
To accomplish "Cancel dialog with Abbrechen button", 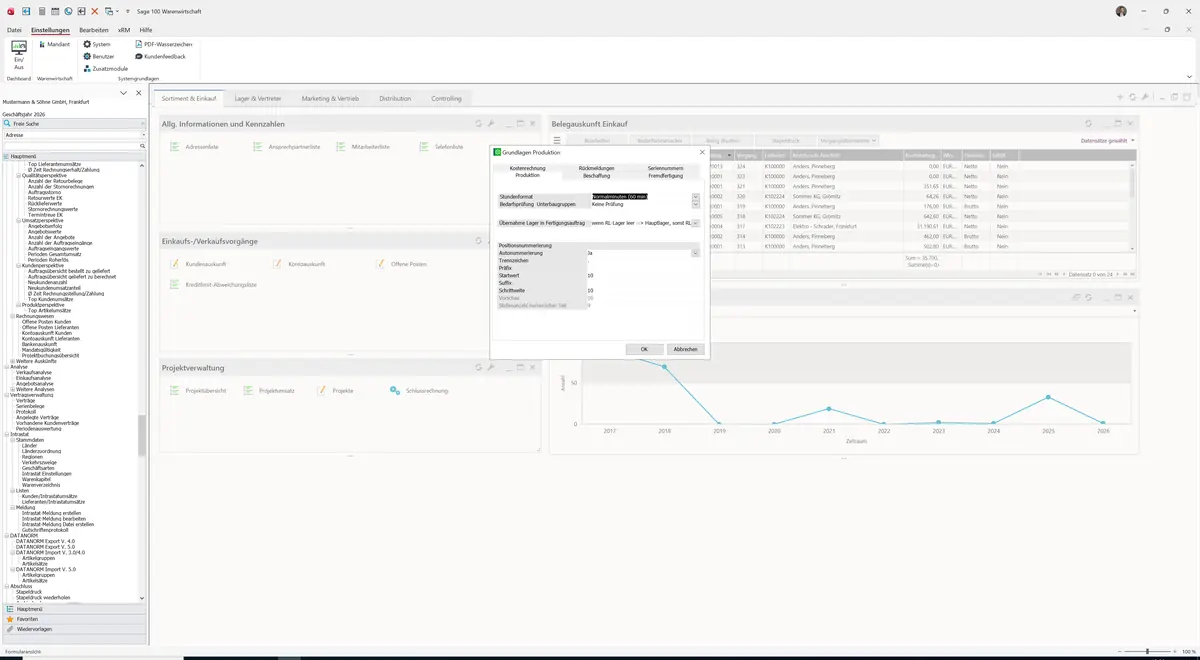I will pyautogui.click(x=685, y=349).
